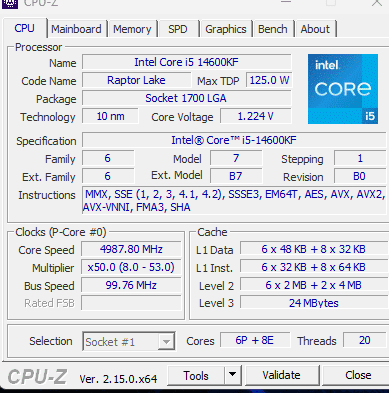Click the Max TDP value 125.0 W
The image size is (389, 393).
click(x=269, y=80)
